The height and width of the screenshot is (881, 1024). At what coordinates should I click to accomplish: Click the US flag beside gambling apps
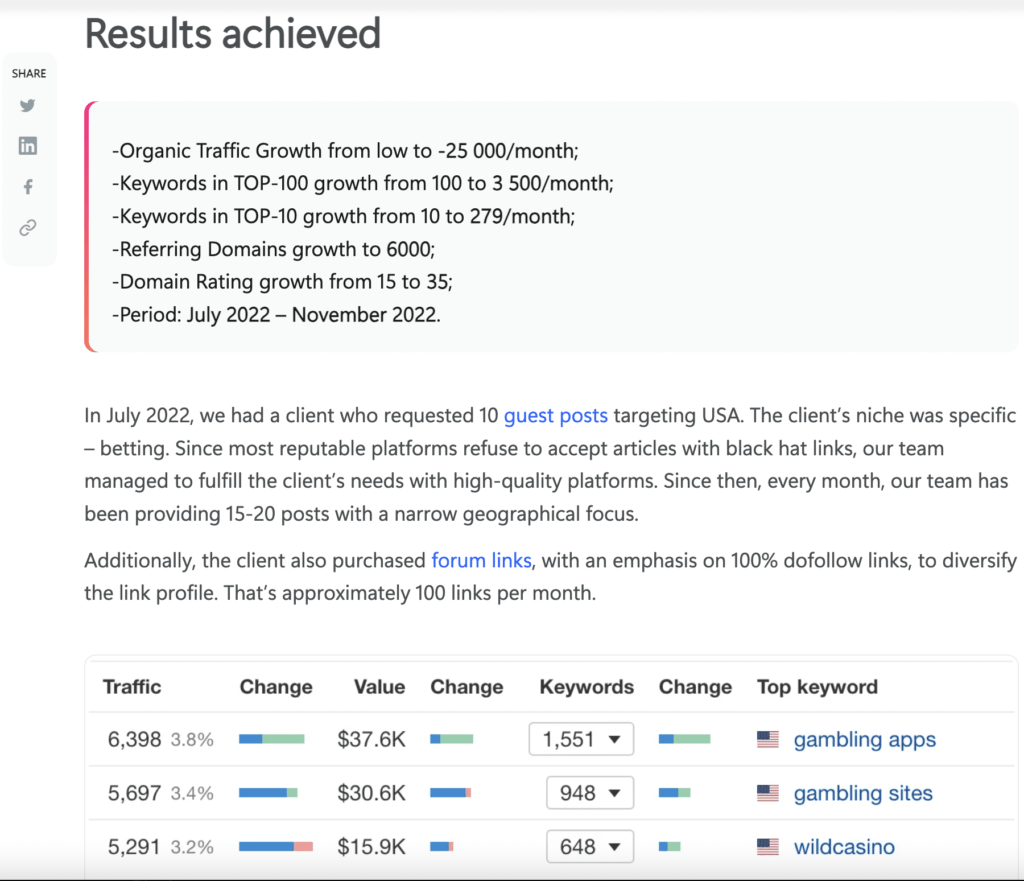[x=768, y=740]
